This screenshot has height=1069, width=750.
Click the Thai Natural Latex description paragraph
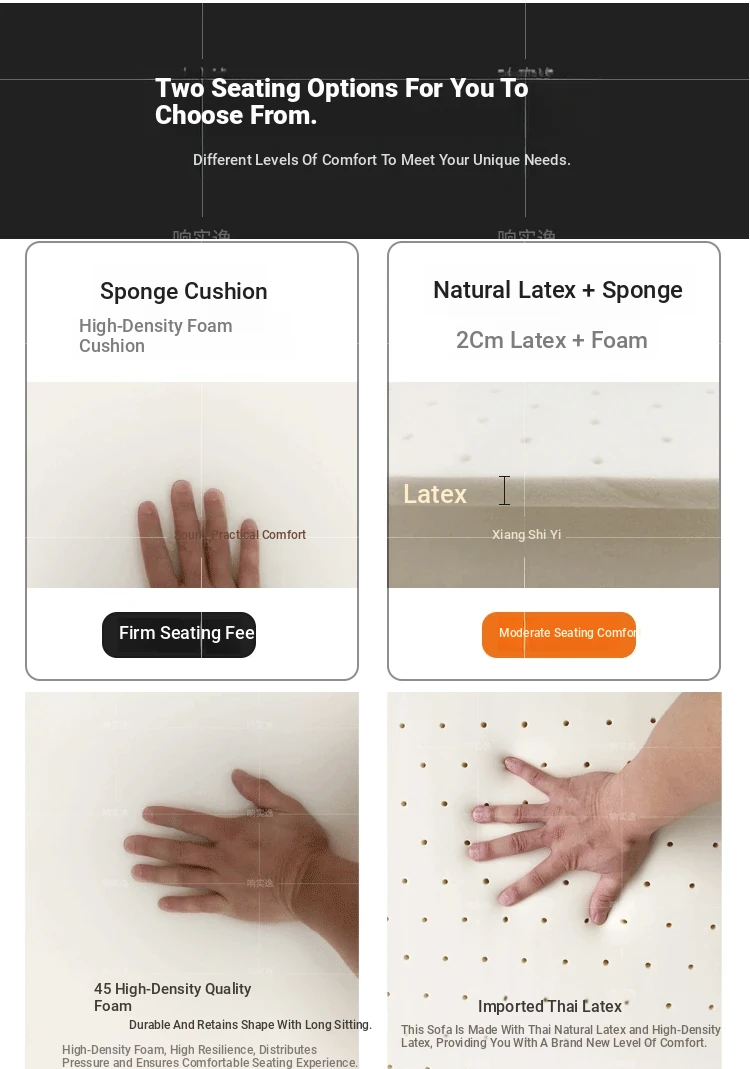point(560,1036)
